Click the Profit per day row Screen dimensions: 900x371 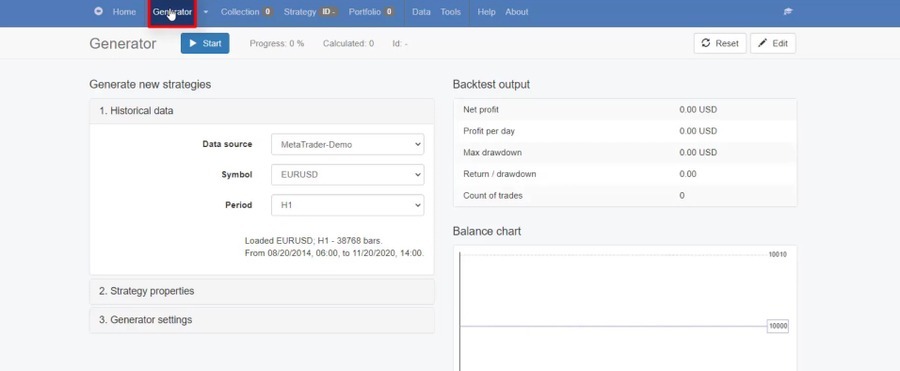[x=625, y=131]
